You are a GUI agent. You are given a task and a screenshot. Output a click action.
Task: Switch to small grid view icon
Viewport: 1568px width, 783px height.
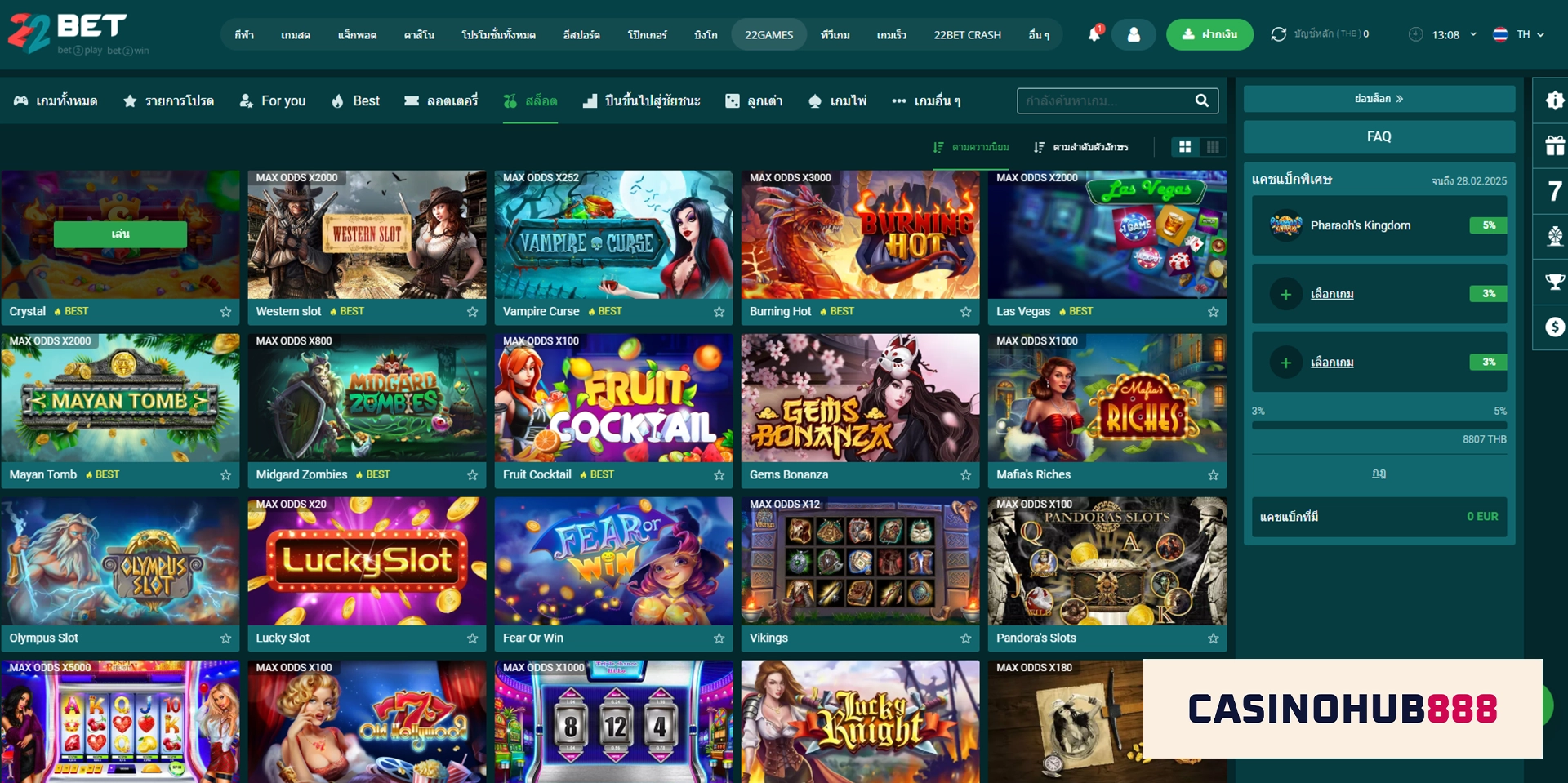tap(1213, 147)
